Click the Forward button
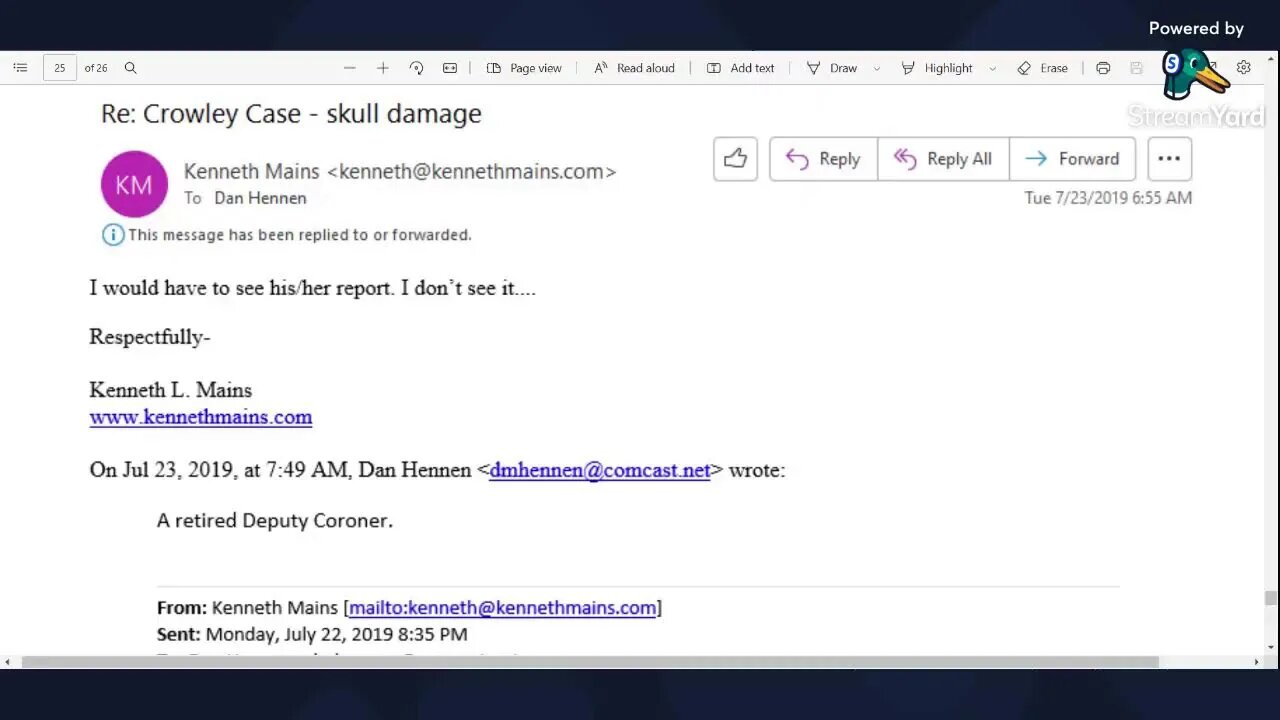The width and height of the screenshot is (1280, 720). [x=1072, y=159]
